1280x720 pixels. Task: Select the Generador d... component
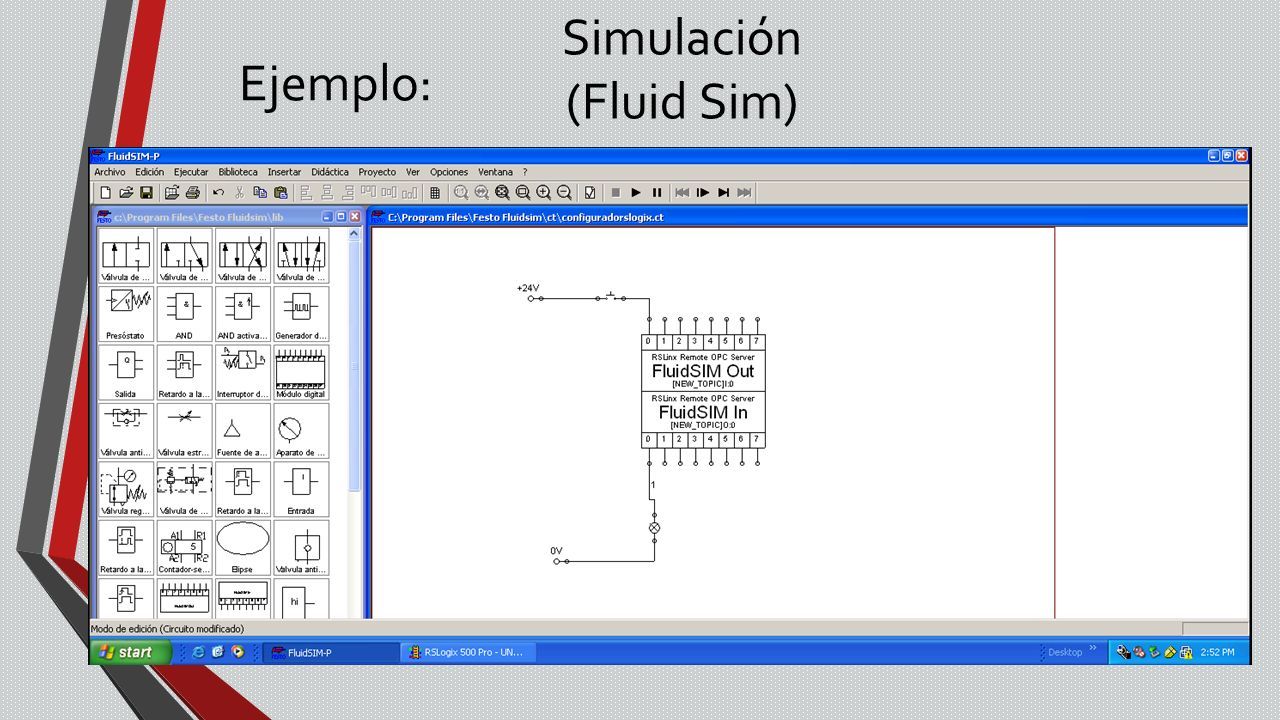tap(301, 314)
